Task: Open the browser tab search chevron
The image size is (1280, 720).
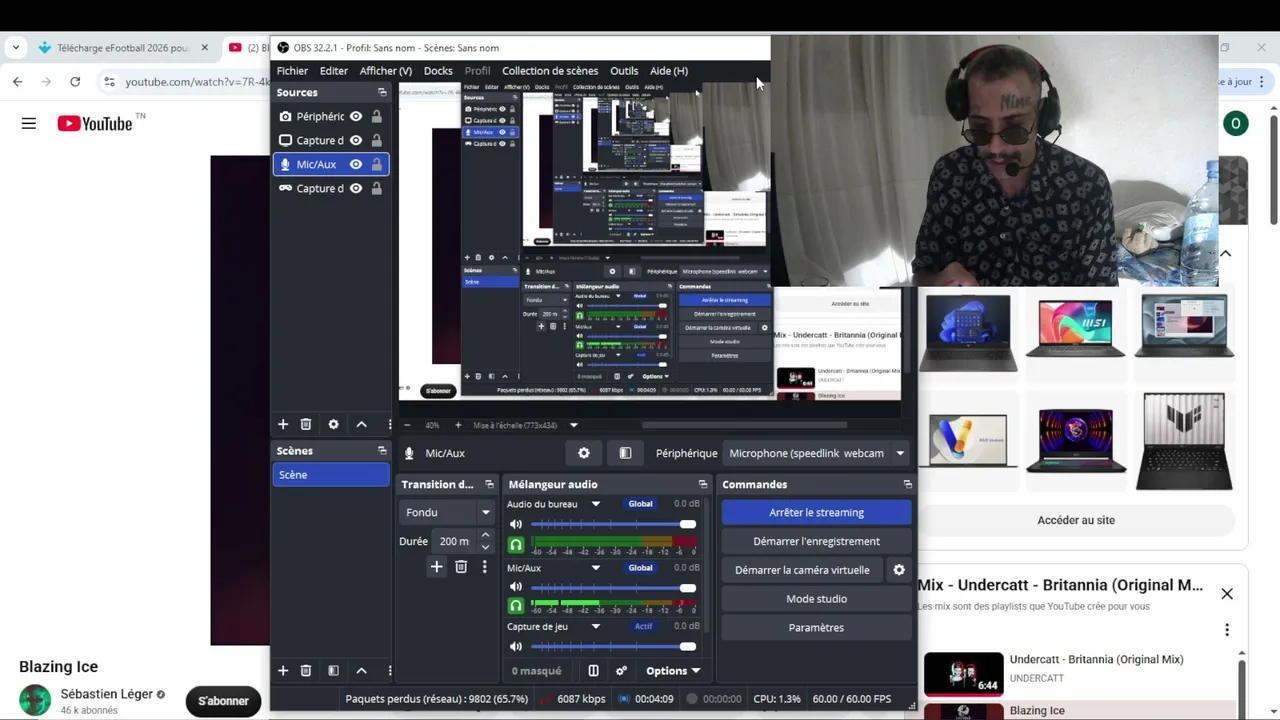Action: tap(16, 47)
